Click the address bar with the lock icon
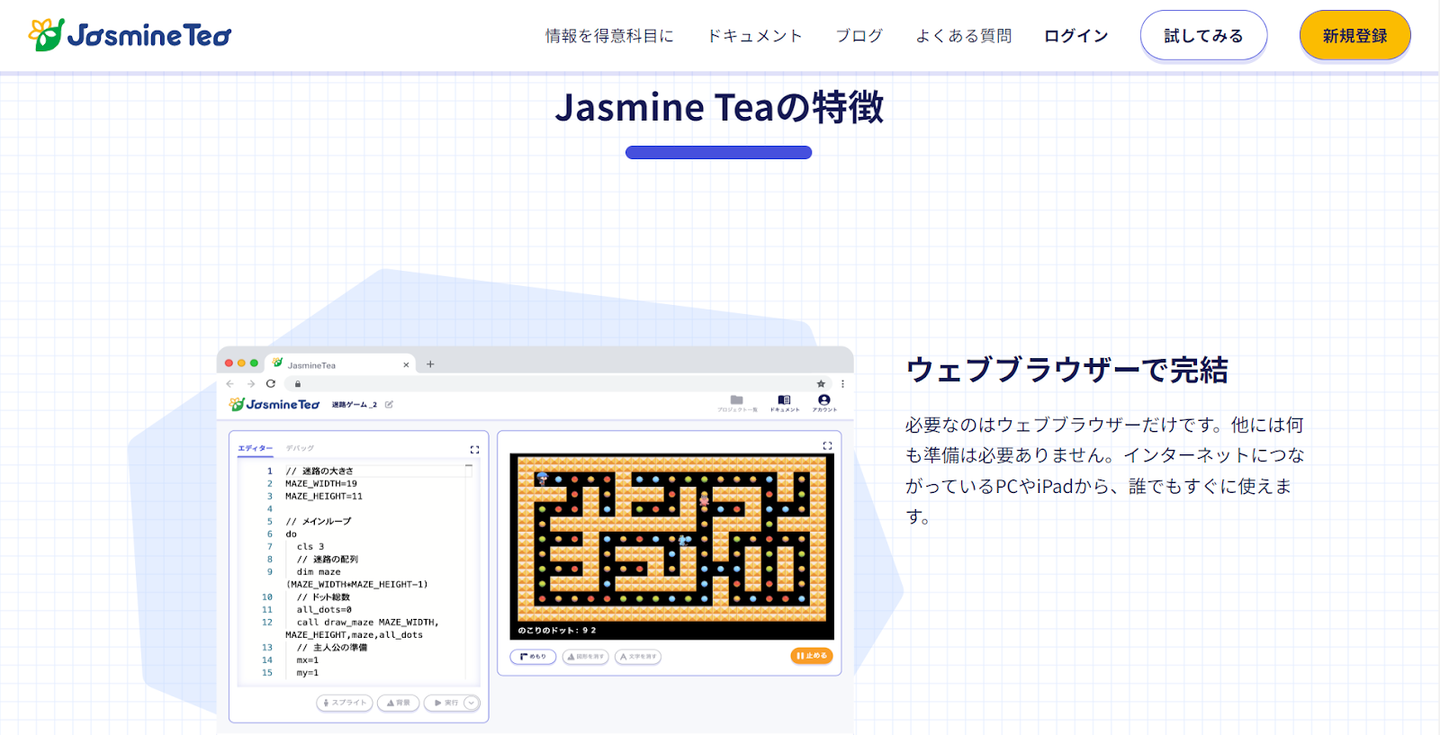 click(558, 383)
